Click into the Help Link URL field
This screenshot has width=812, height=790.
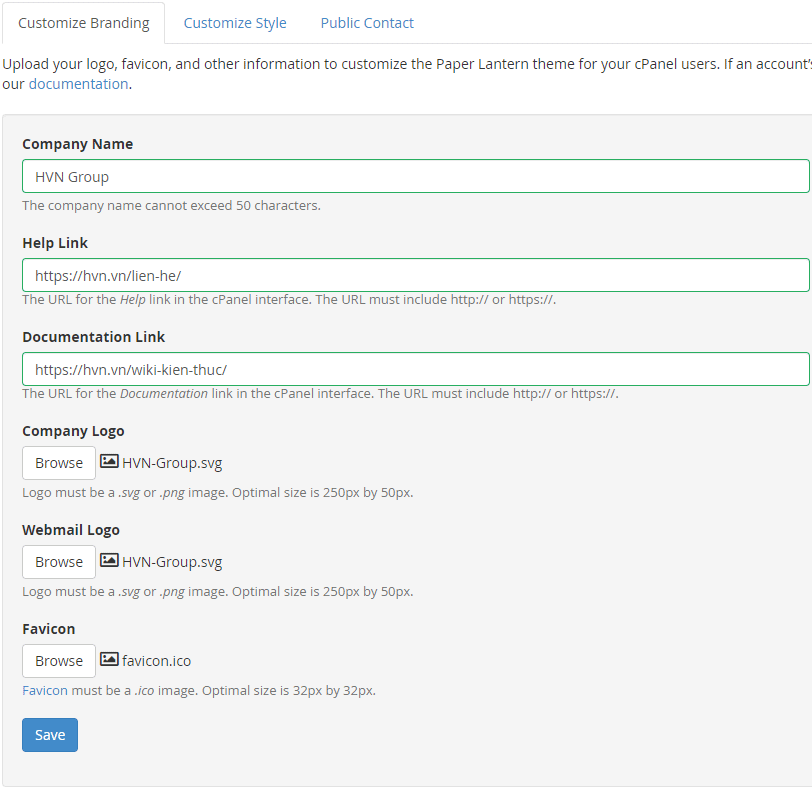(x=415, y=275)
